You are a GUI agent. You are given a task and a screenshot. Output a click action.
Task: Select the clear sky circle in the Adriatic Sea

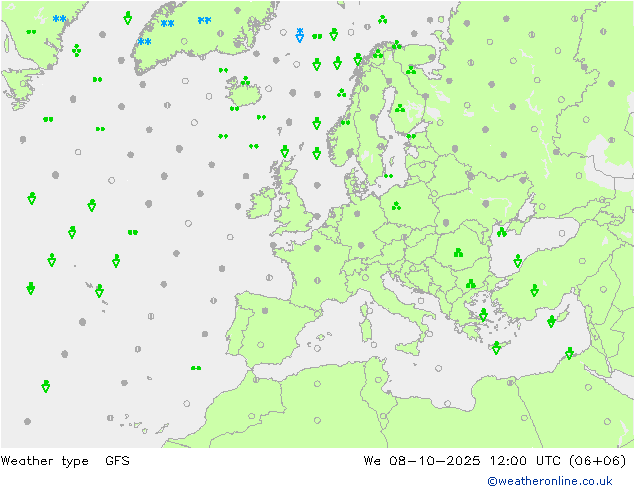[x=421, y=301]
